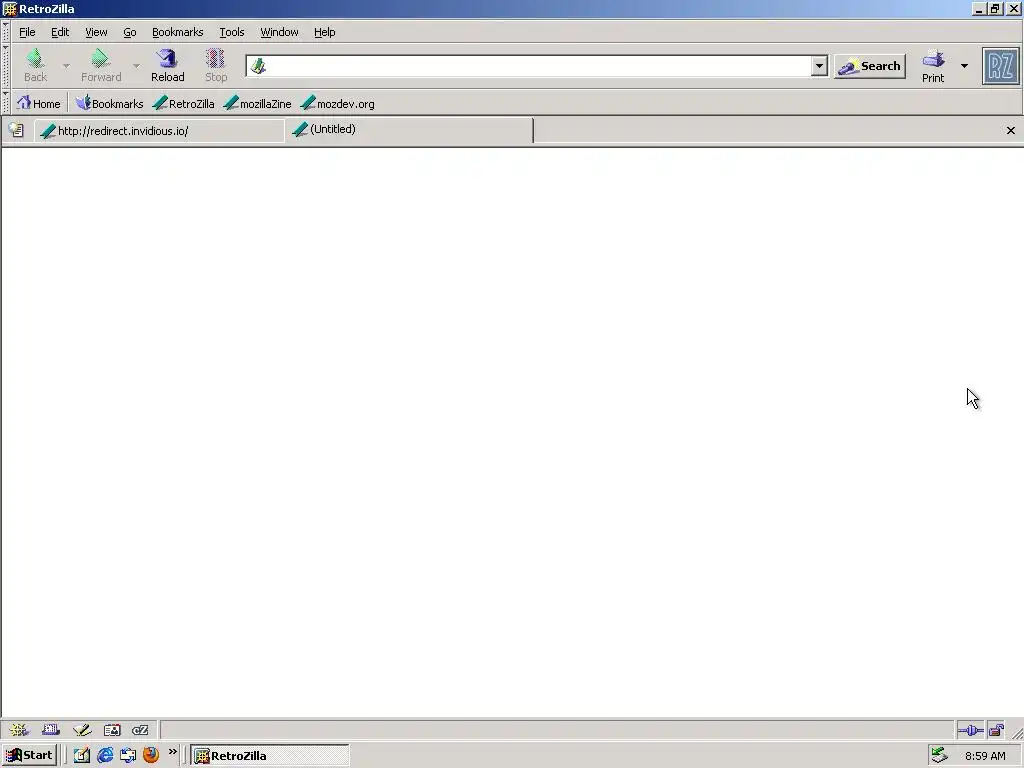
Task: Switch to the (Untitled) tab
Action: click(409, 129)
